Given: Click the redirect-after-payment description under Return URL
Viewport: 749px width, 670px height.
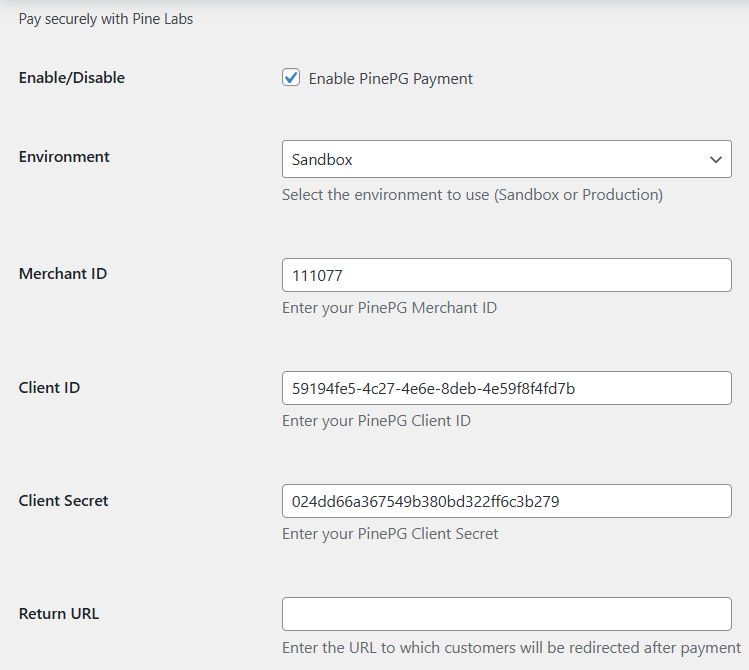Looking at the screenshot, I should (x=511, y=648).
